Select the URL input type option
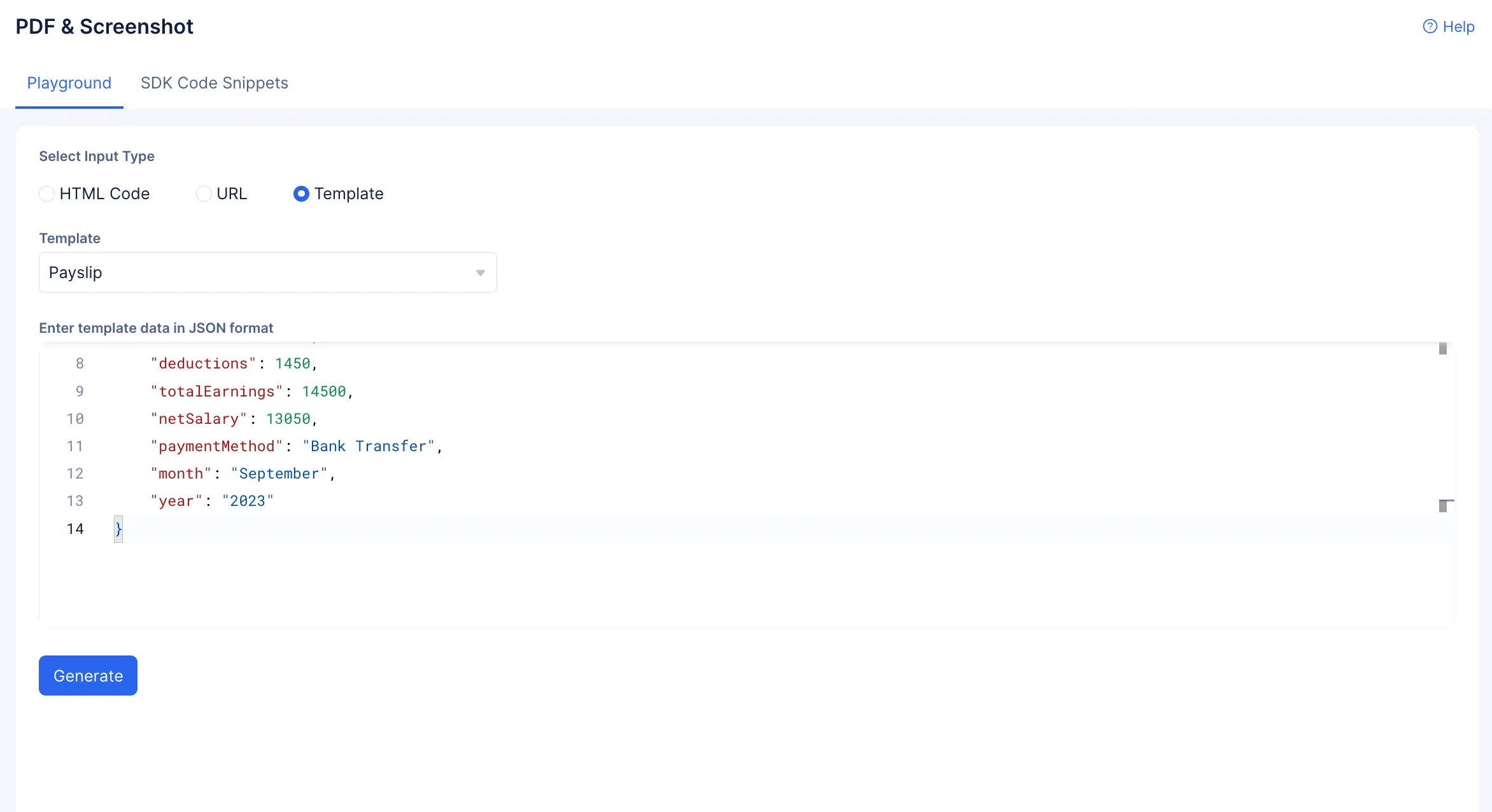This screenshot has width=1492, height=812. tap(204, 194)
